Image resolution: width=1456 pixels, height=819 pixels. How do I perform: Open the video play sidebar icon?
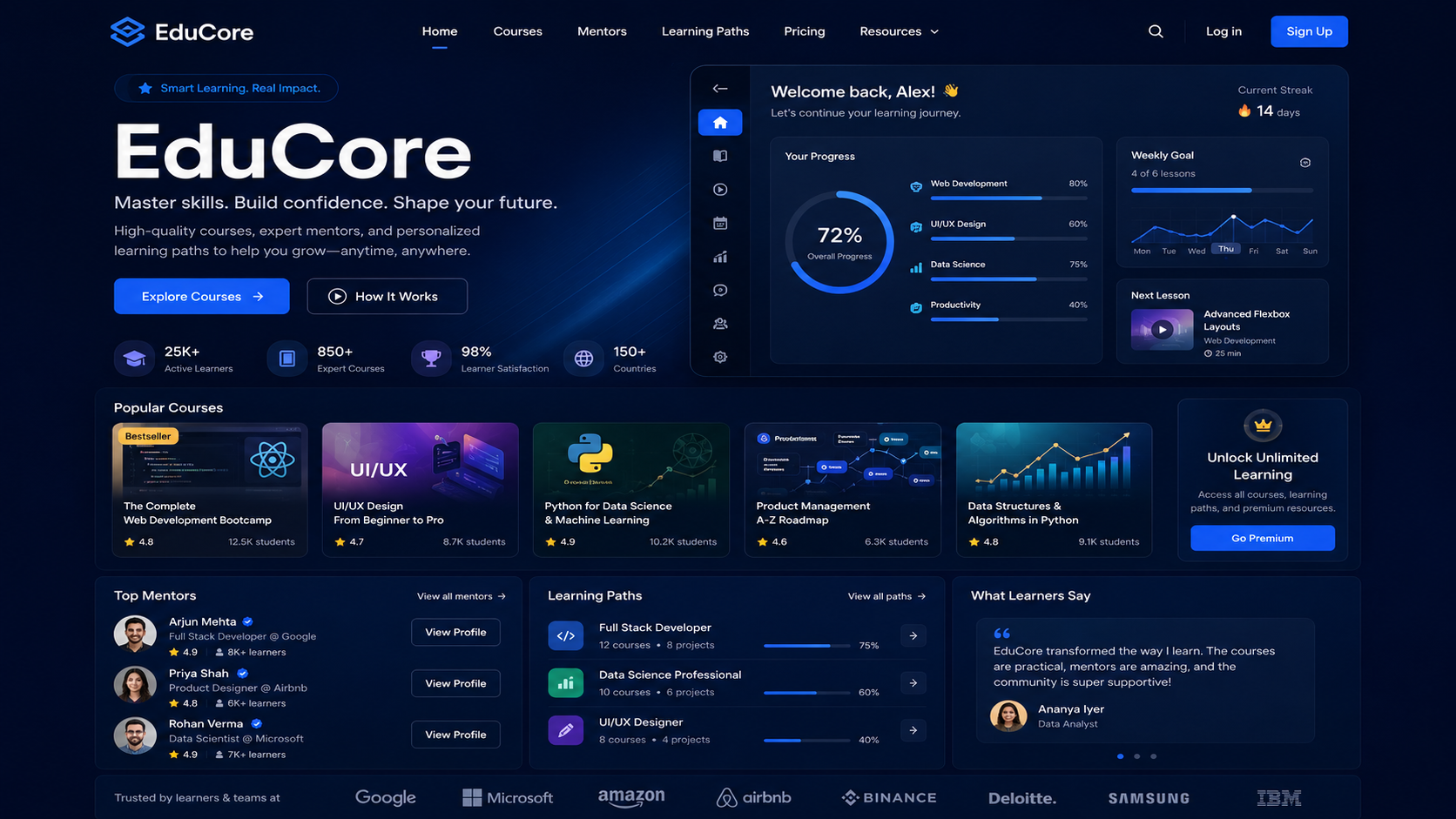[720, 190]
